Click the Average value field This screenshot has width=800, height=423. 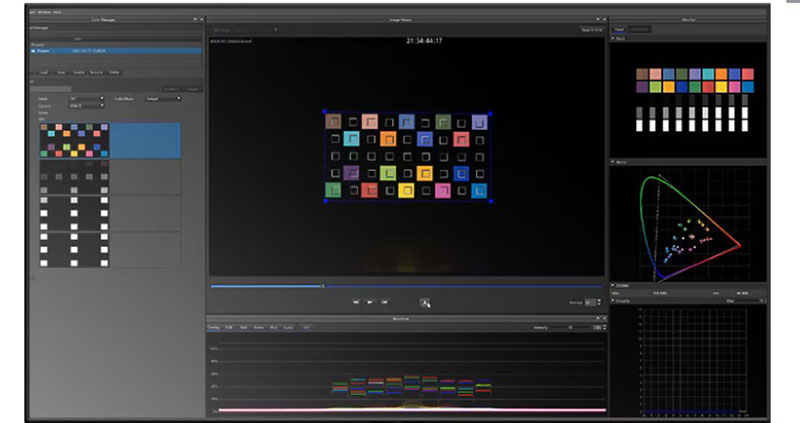coord(590,303)
